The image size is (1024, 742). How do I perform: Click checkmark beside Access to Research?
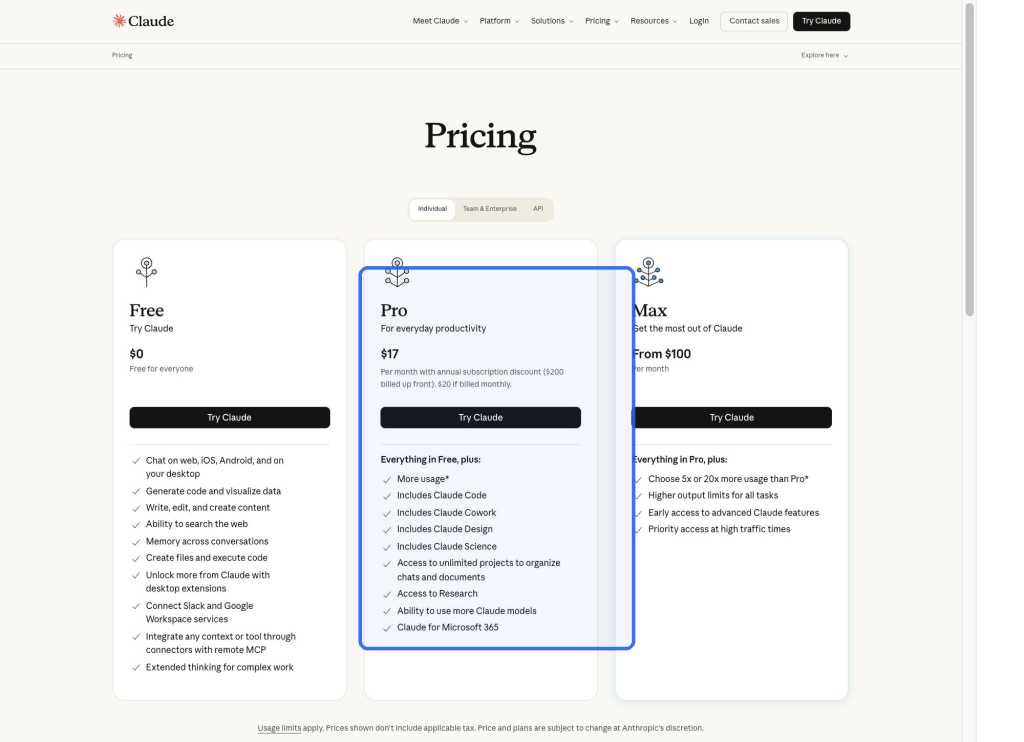[387, 594]
